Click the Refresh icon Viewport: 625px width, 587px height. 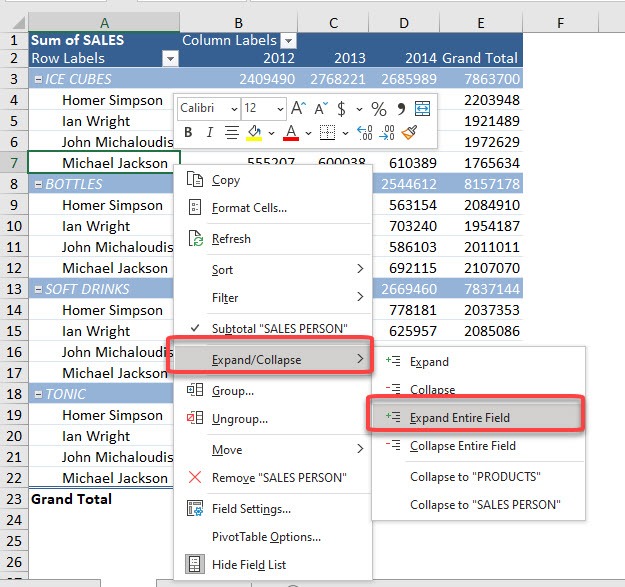(195, 238)
